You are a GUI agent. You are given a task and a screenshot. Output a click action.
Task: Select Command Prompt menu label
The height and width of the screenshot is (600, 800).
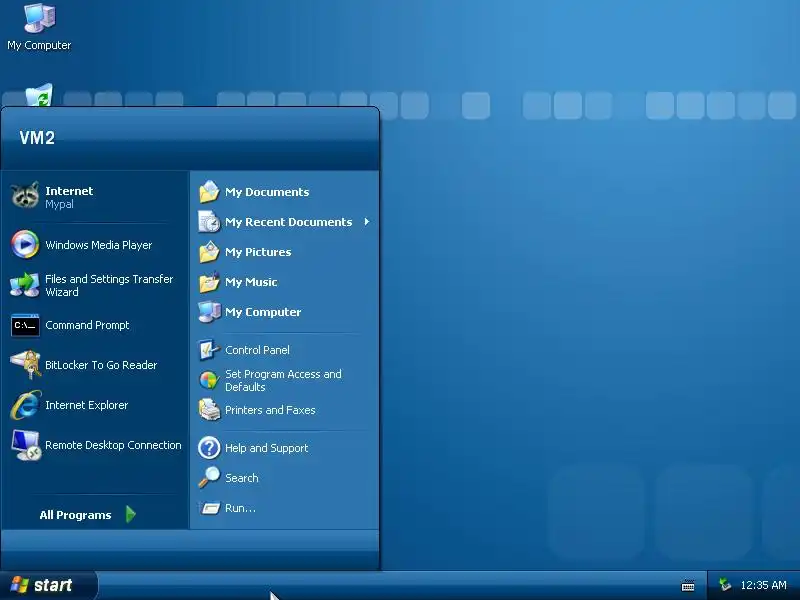(x=87, y=325)
